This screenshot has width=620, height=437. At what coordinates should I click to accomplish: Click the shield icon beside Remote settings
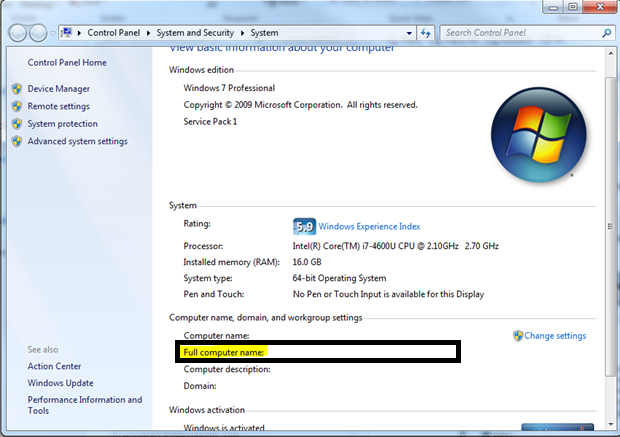(17, 106)
